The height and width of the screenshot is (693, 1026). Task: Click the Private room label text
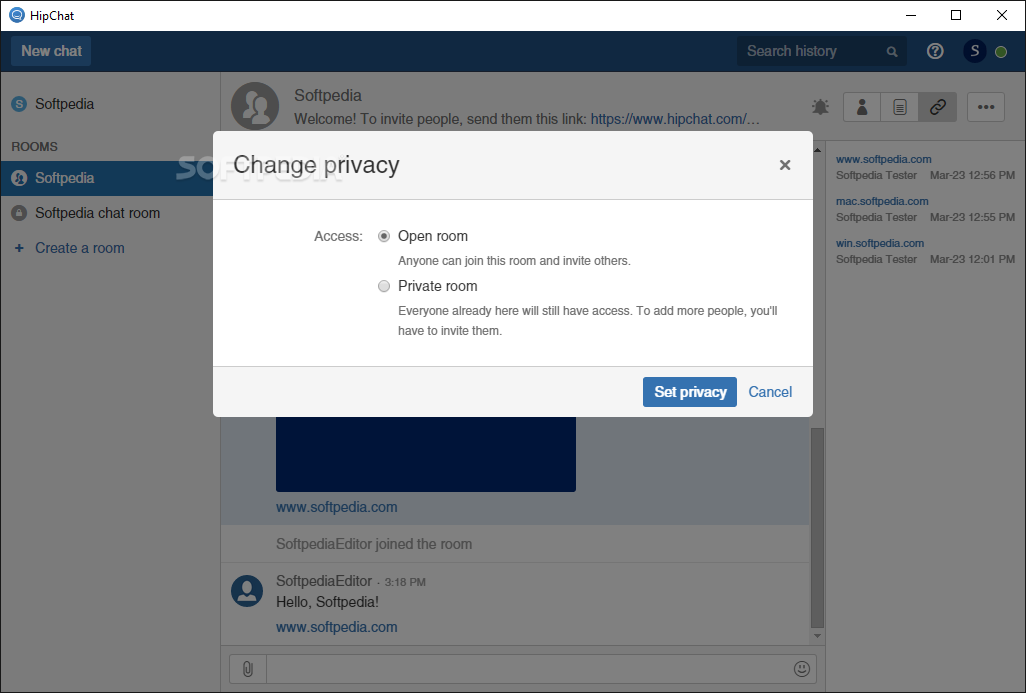coord(438,286)
